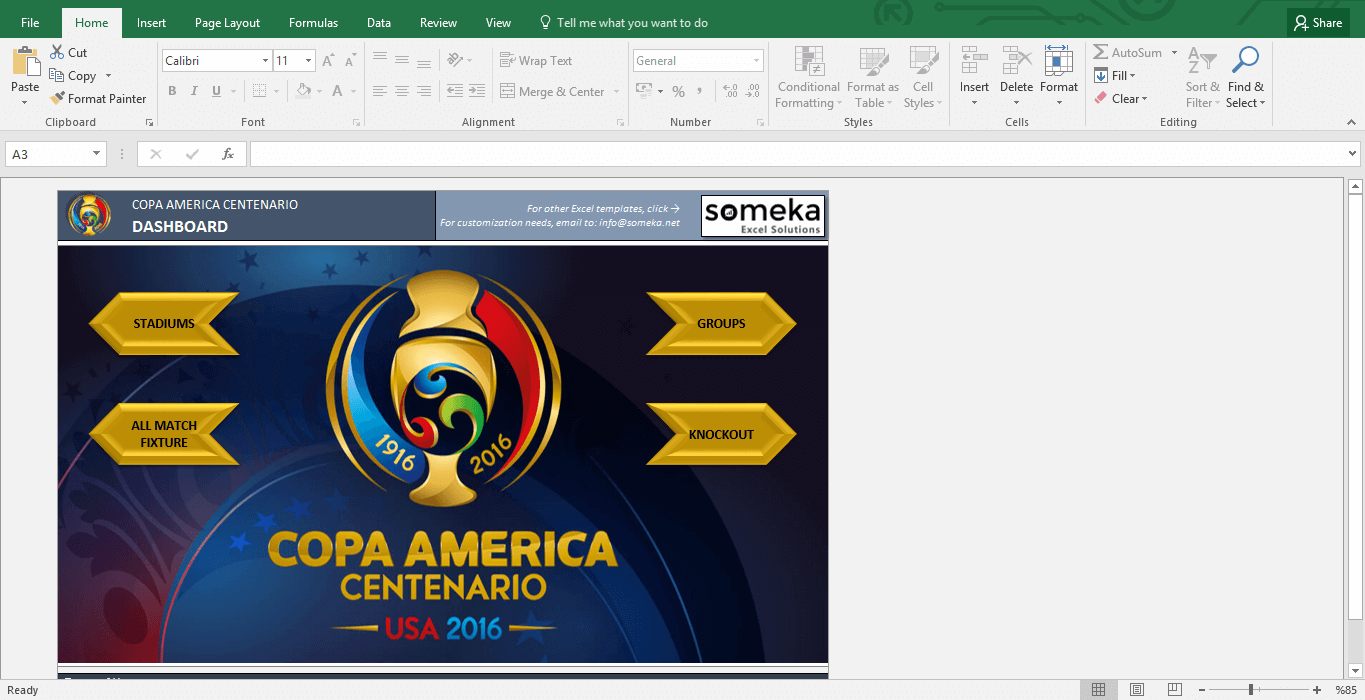Click the Share button
This screenshot has width=1365, height=700.
(x=1317, y=23)
